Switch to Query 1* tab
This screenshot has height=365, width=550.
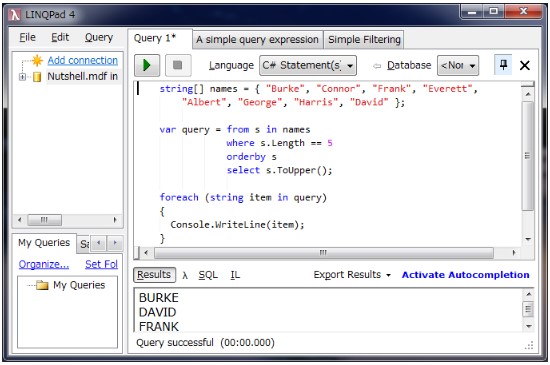click(x=160, y=38)
